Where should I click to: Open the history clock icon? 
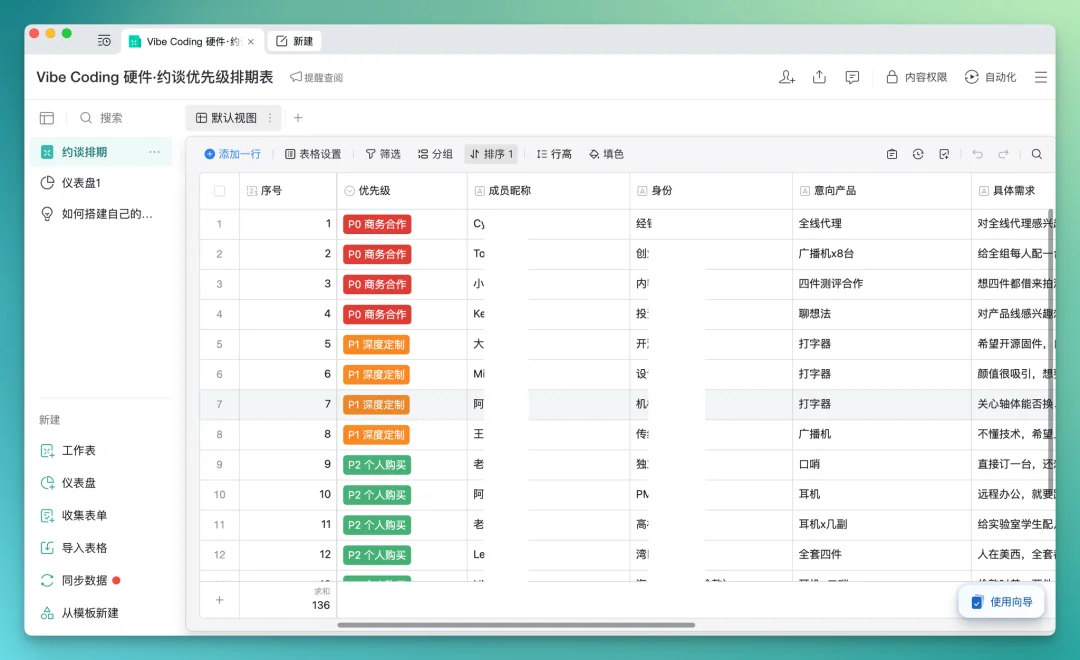coord(918,154)
